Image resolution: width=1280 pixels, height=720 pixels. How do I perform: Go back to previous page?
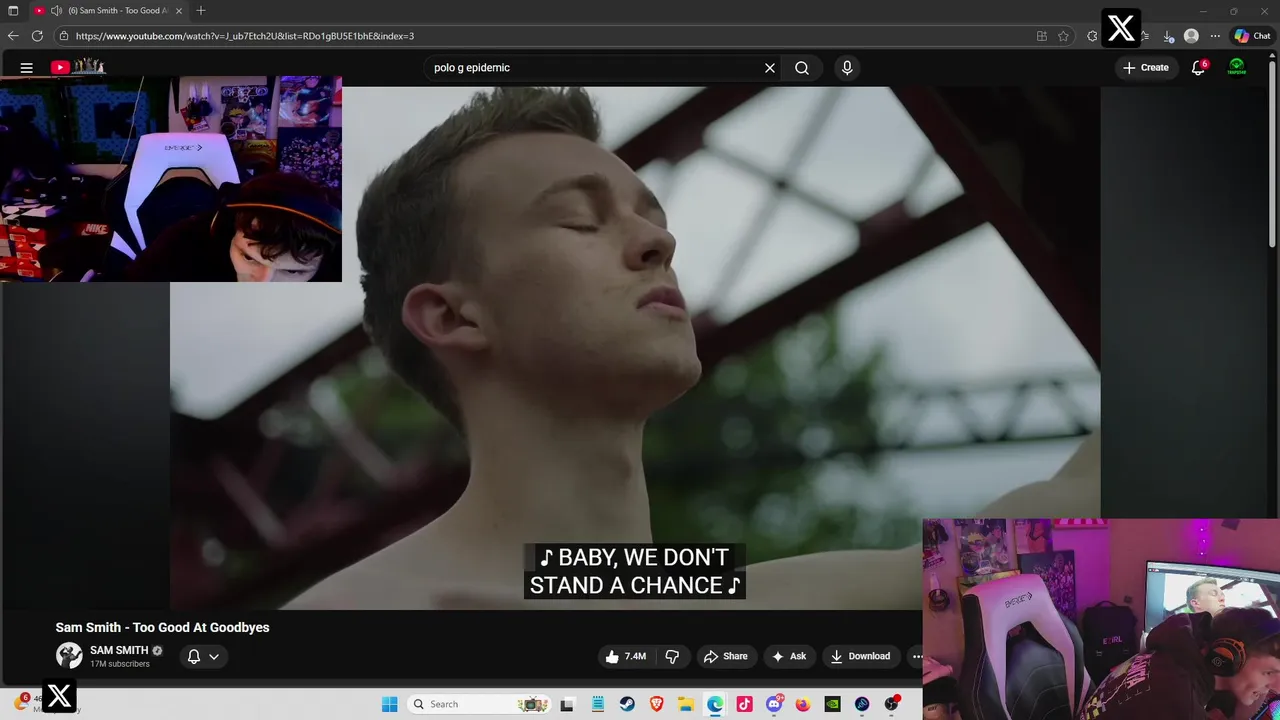click(x=13, y=36)
